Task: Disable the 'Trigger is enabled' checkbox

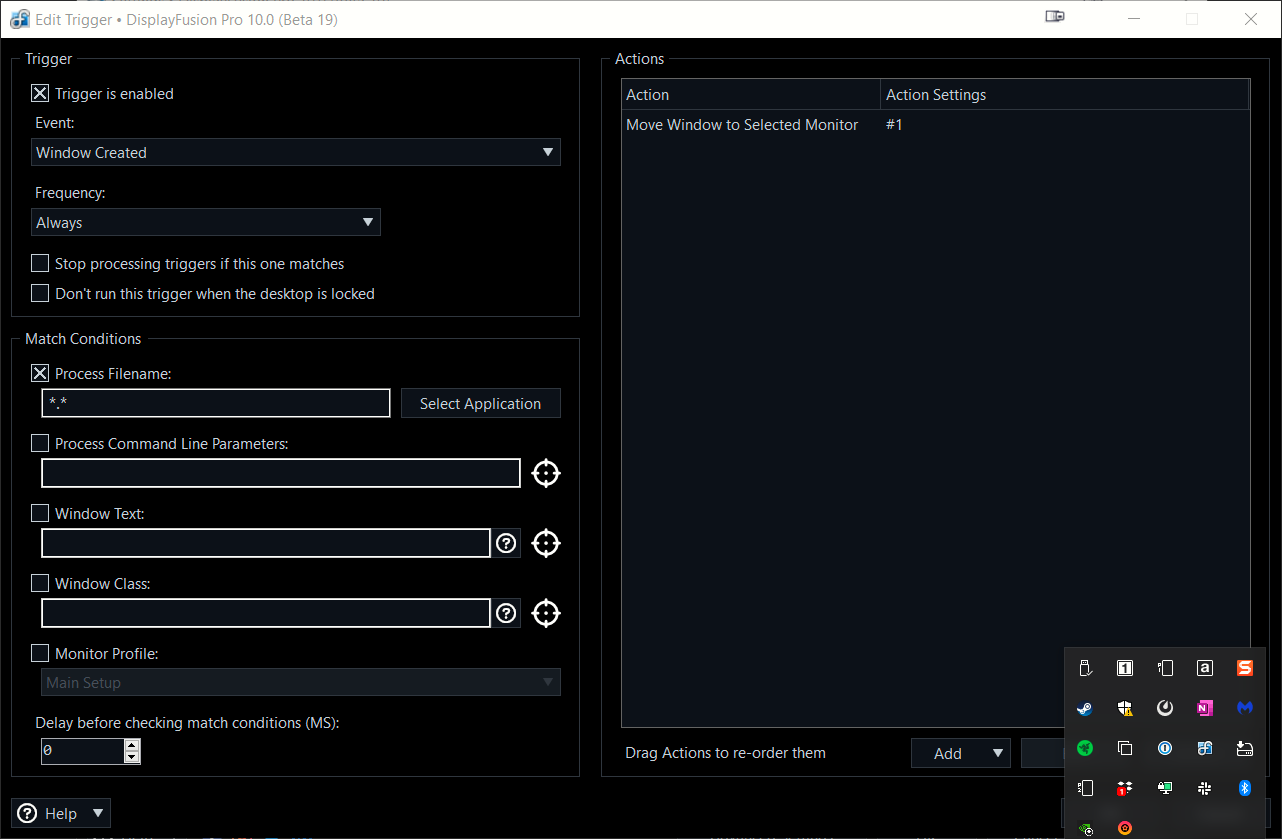Action: pos(40,94)
